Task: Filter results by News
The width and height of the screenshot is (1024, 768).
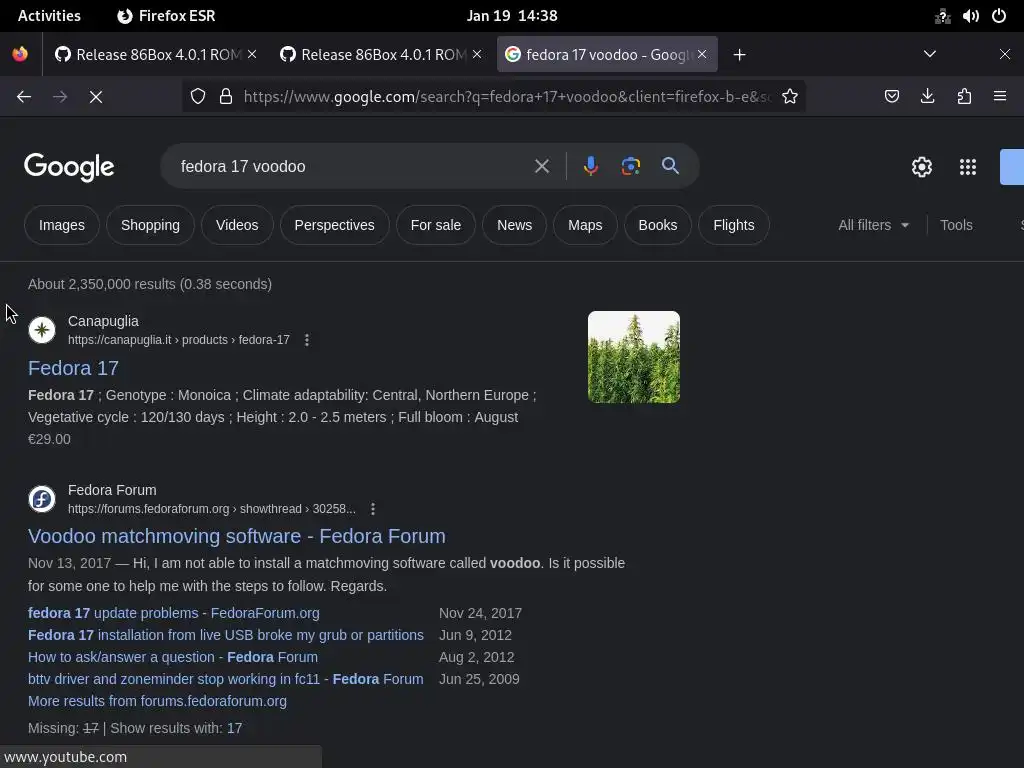Action: 515,225
